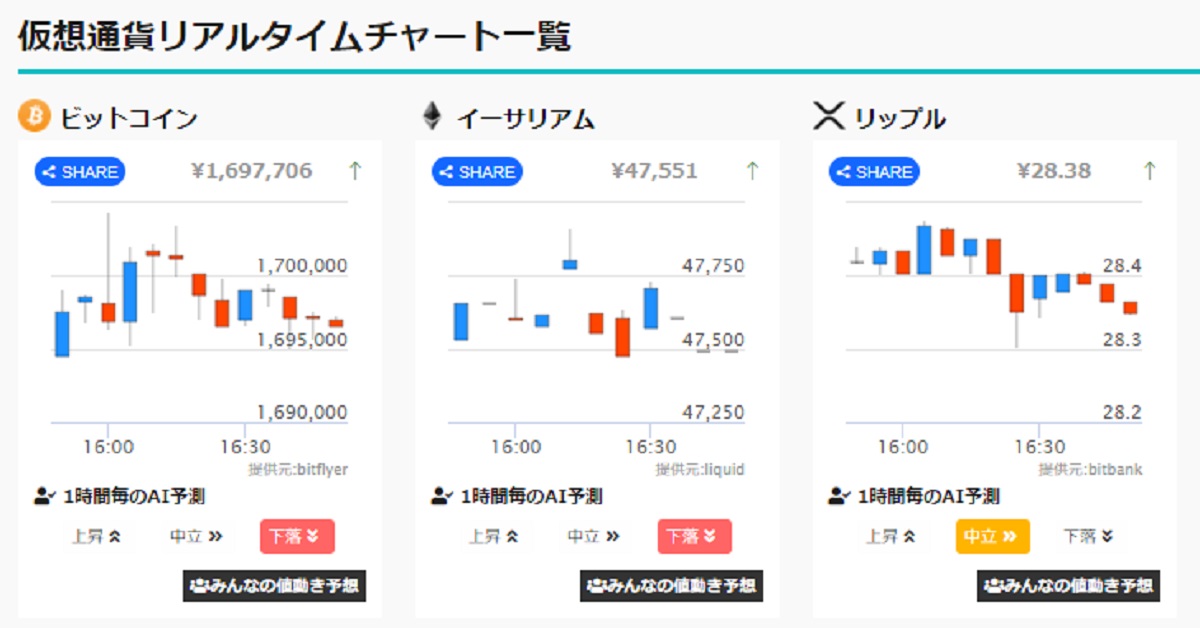The image size is (1200, 628).
Task: Click the AI prediction person icon under Ripple chart
Action: pyautogui.click(x=839, y=495)
